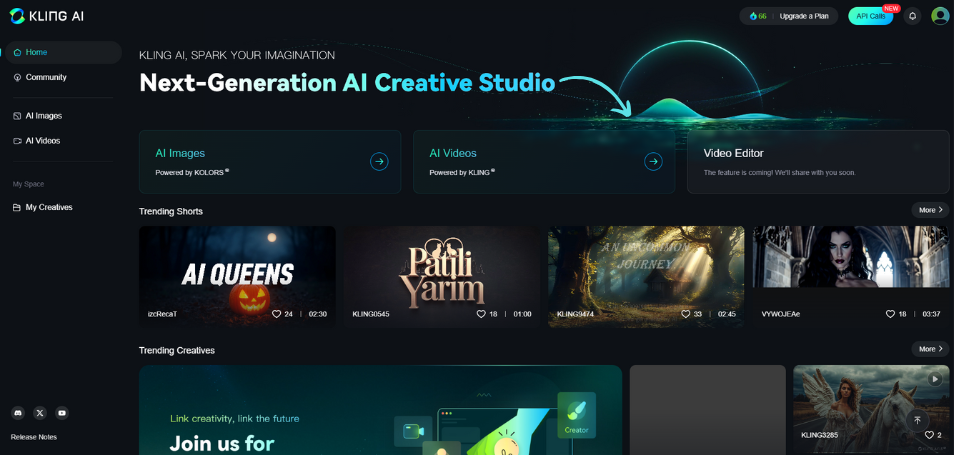Click the Creator brush icon in banner
Viewport: 954px width, 455px height.
click(x=576, y=415)
